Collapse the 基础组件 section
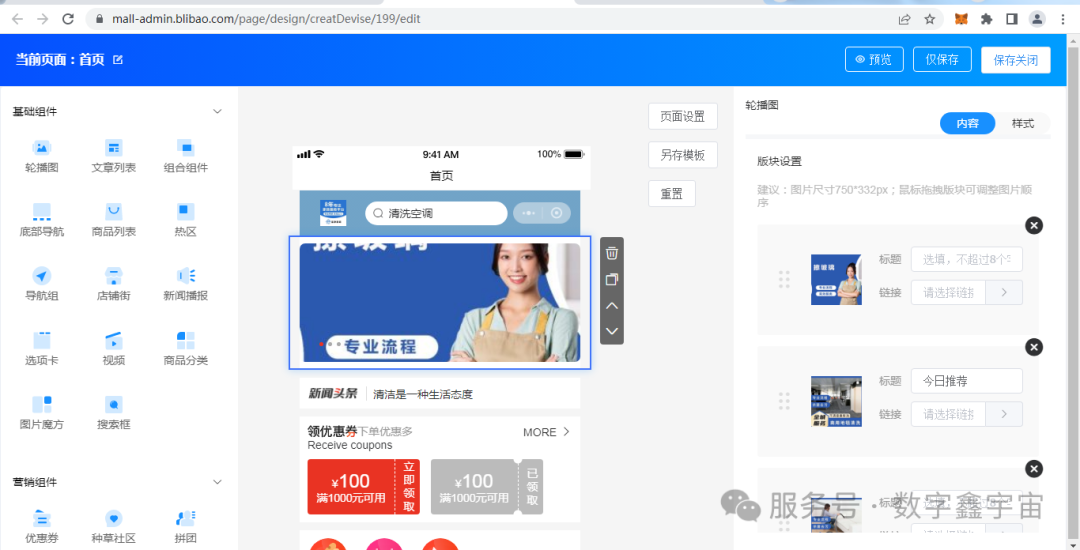 (x=217, y=112)
